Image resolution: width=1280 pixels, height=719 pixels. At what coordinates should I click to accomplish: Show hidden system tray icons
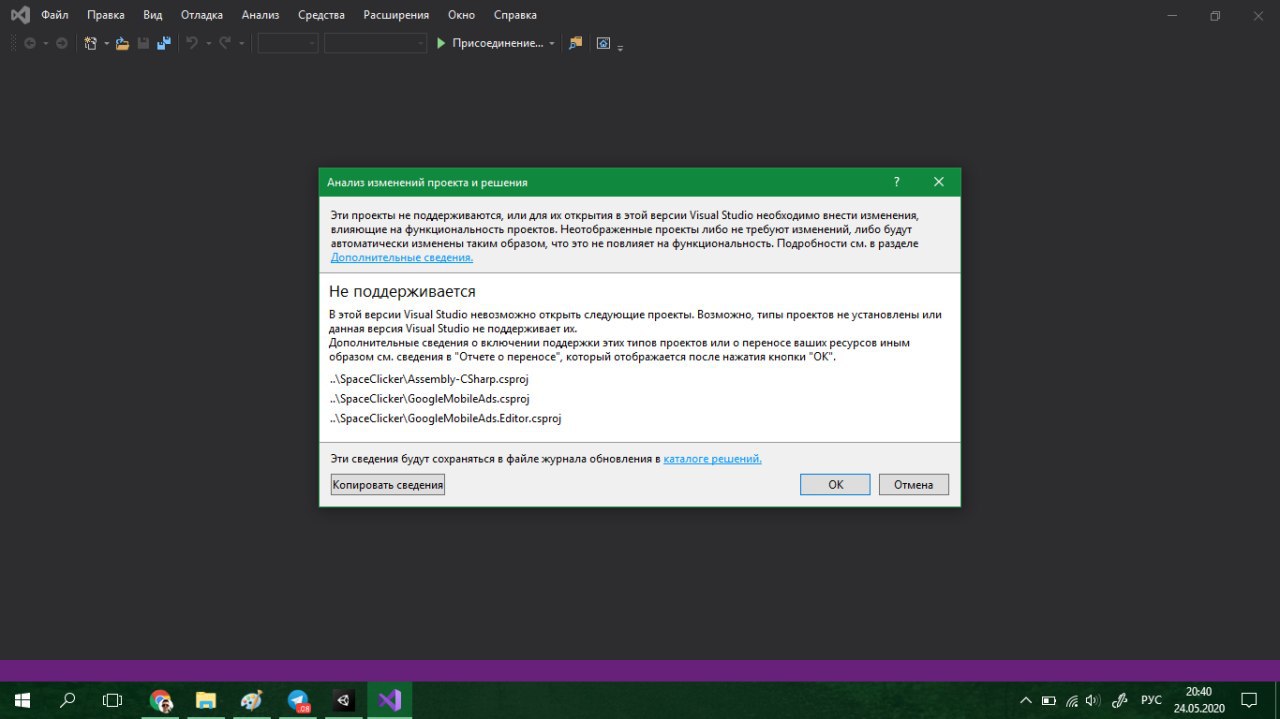[1026, 700]
